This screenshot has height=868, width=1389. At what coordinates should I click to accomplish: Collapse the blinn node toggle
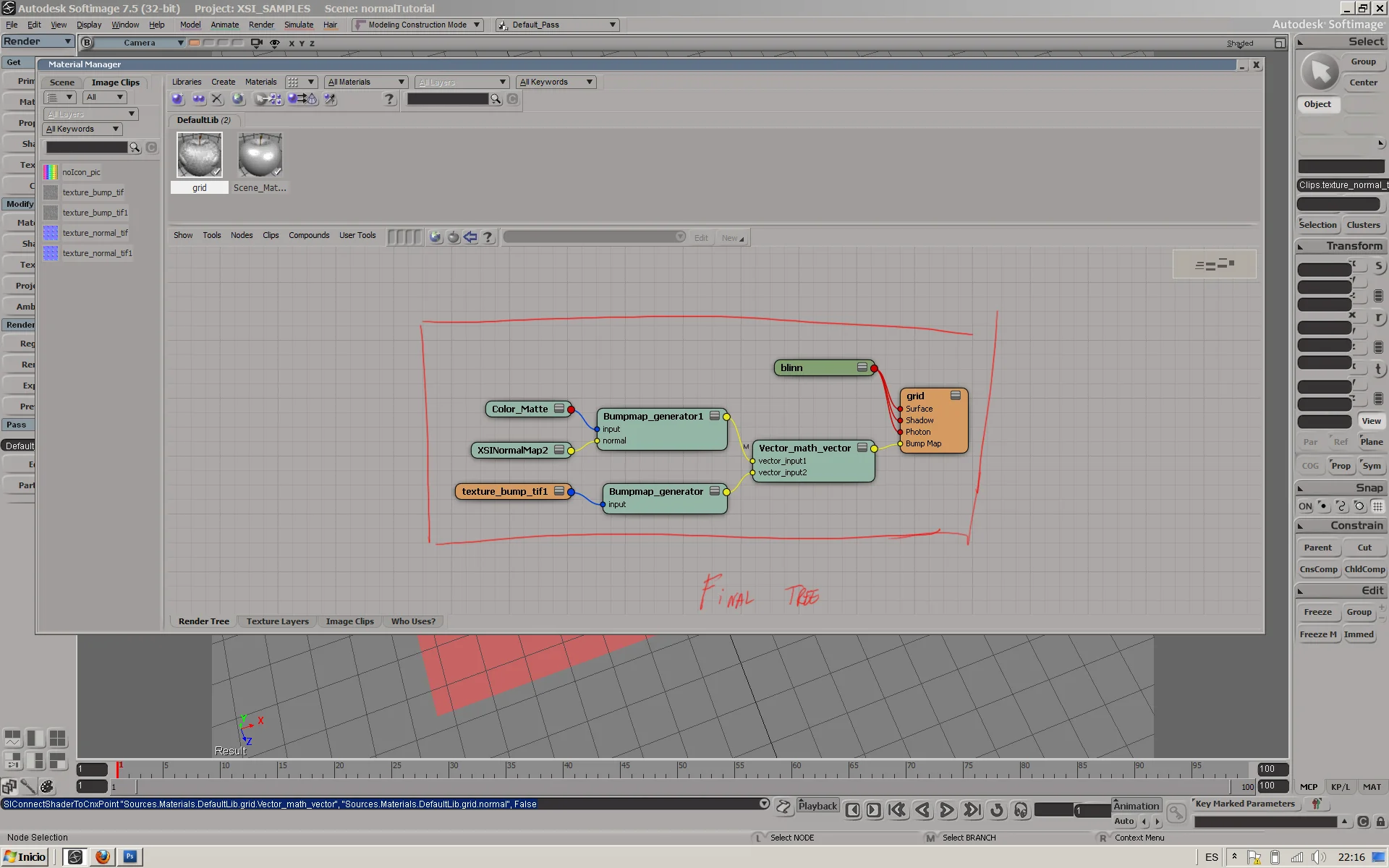click(862, 367)
